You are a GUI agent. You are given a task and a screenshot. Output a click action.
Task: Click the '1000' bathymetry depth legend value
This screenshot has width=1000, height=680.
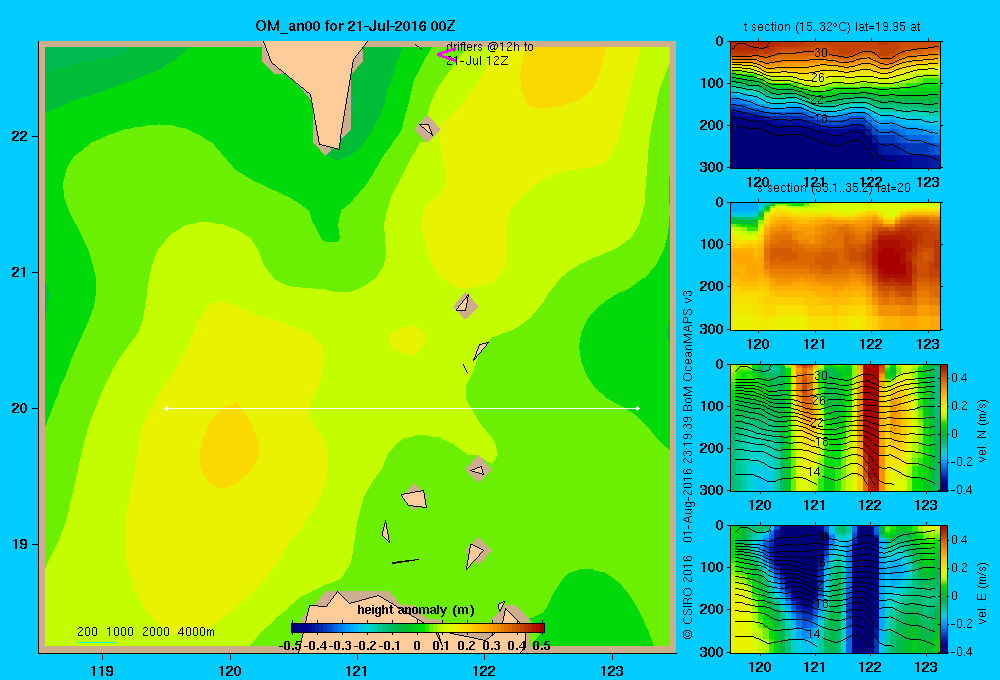[120, 632]
